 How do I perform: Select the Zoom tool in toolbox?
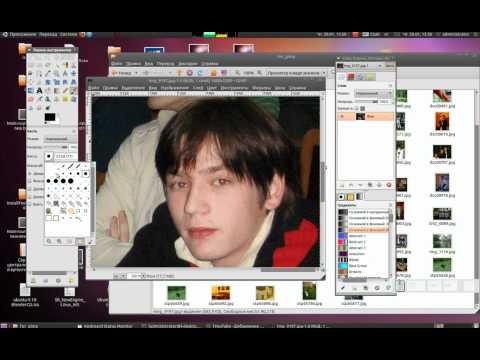tap(57, 73)
